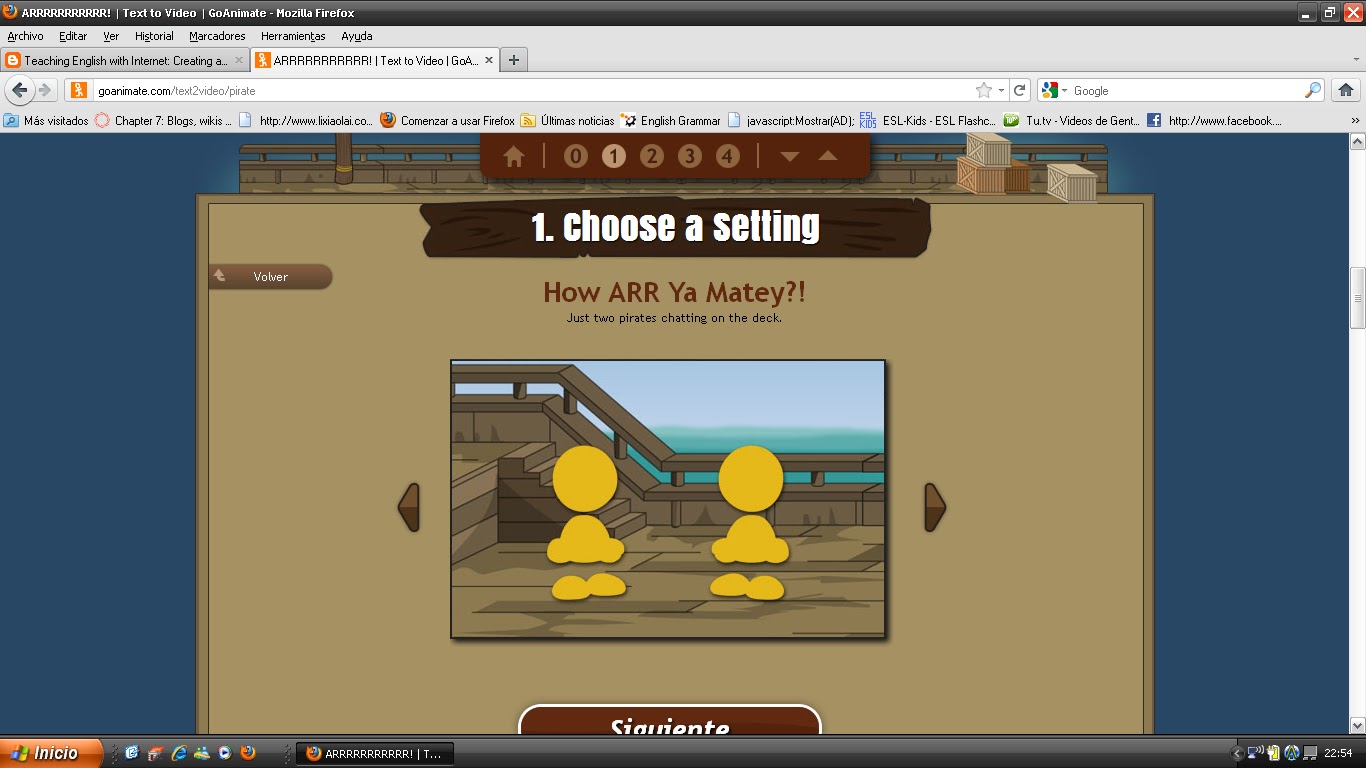The width and height of the screenshot is (1366, 768).
Task: Click the vertical page scrollbar thumb
Action: click(1357, 298)
